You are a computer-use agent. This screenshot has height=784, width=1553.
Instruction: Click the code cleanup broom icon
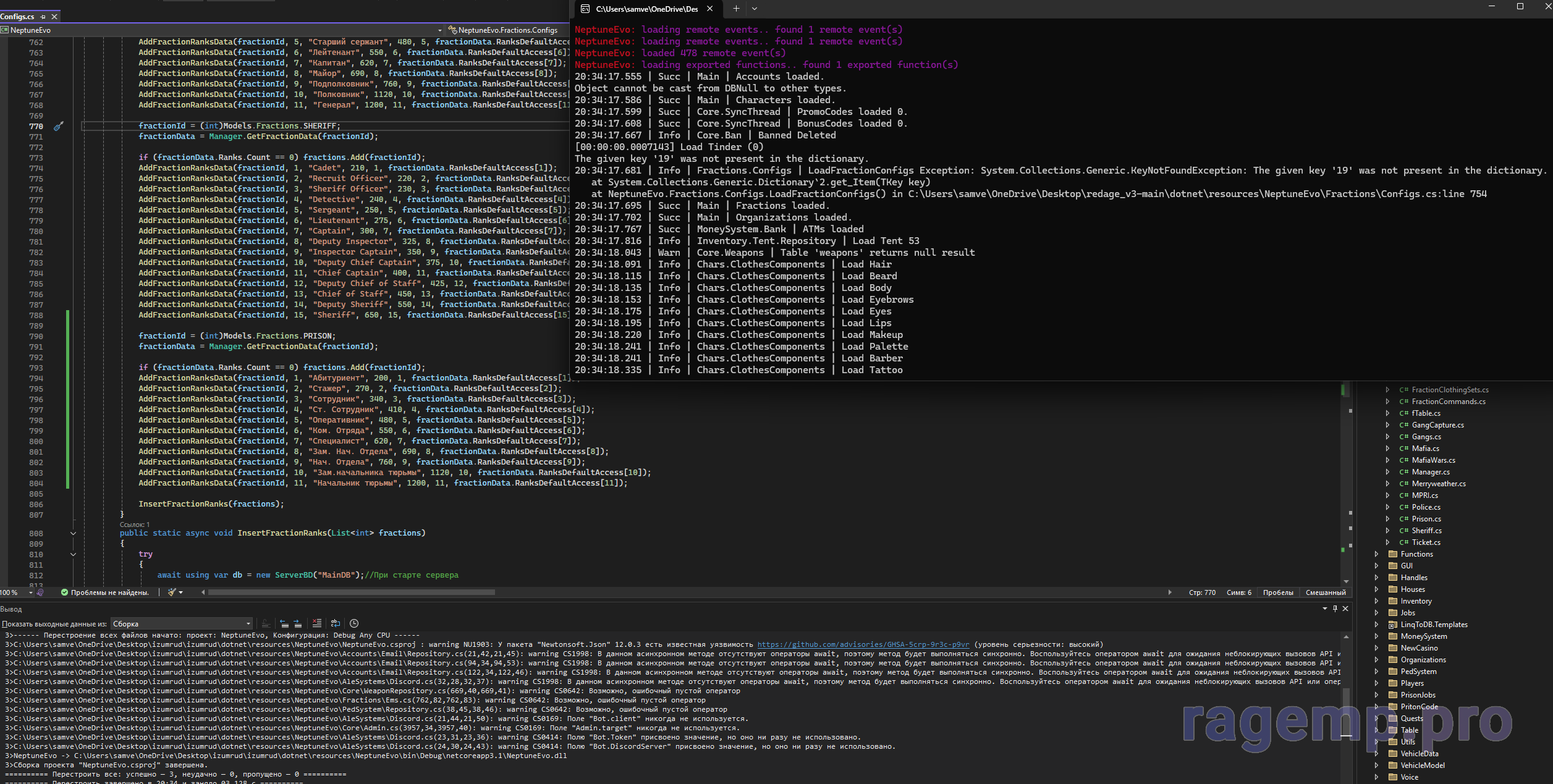(x=172, y=592)
